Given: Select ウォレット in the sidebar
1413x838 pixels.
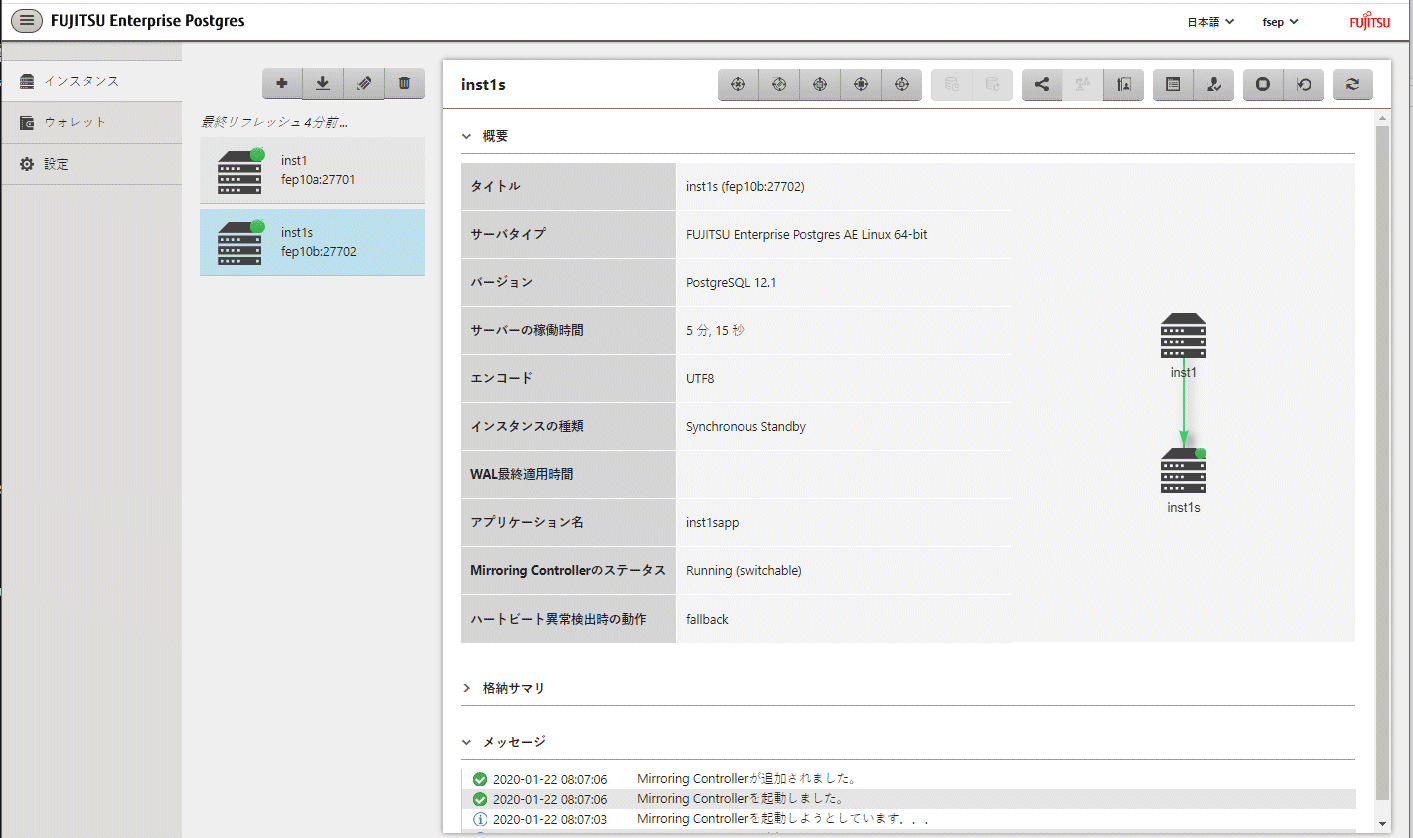Looking at the screenshot, I should point(90,122).
